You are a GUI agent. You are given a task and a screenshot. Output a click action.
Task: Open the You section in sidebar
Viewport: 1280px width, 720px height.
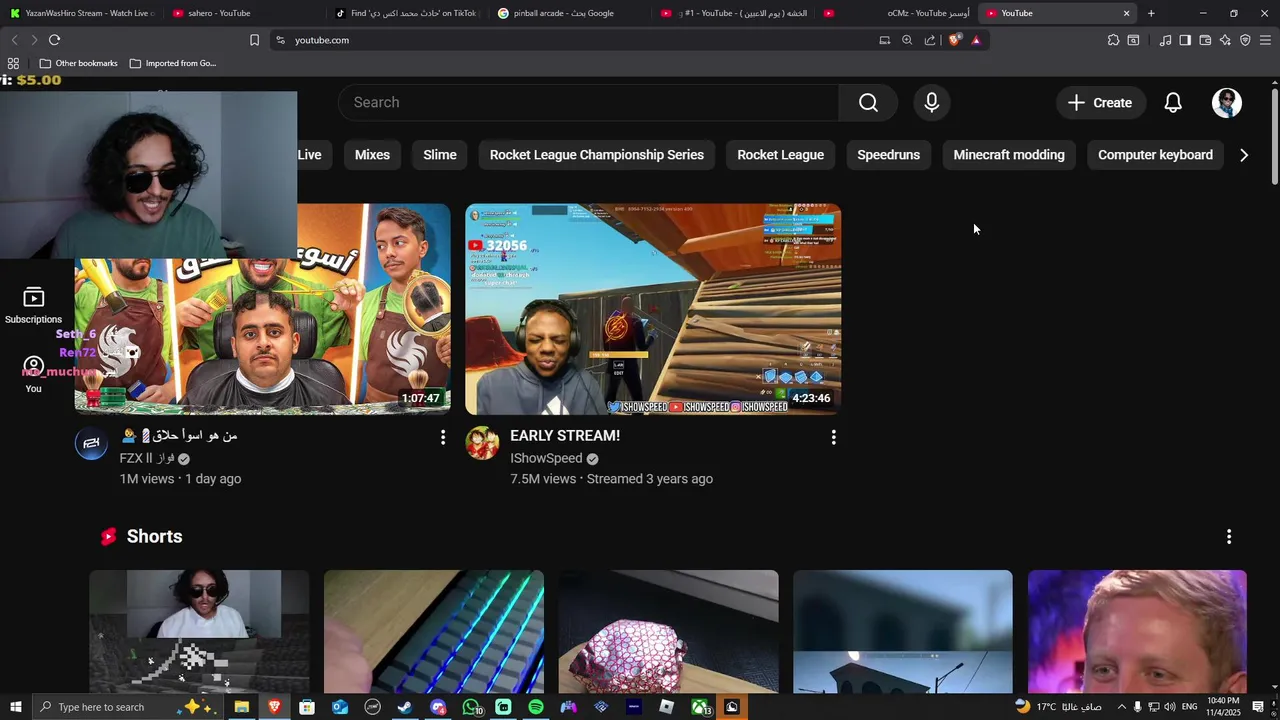pyautogui.click(x=33, y=374)
